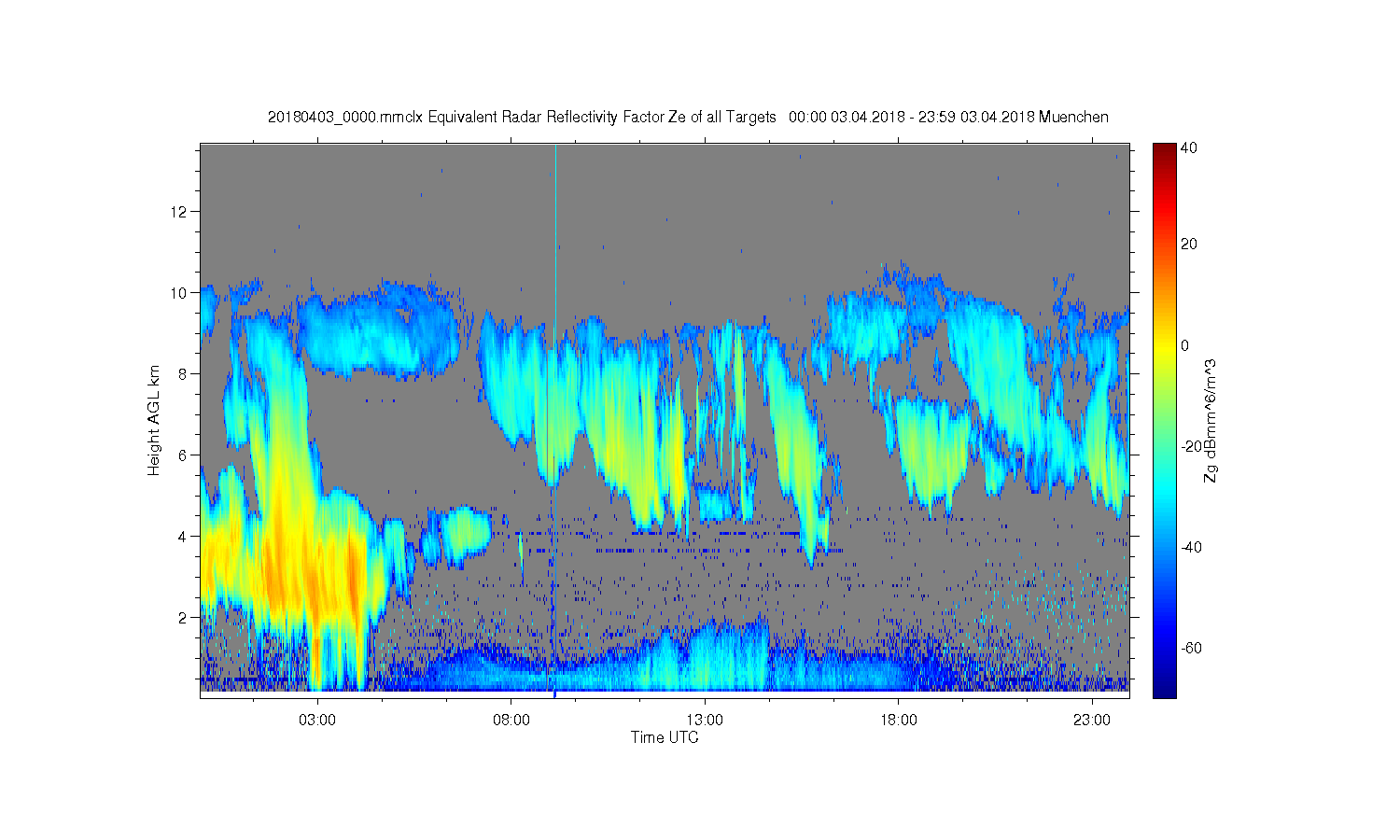
Task: Click the 'Height AGL km' axis label
Action: click(x=154, y=420)
